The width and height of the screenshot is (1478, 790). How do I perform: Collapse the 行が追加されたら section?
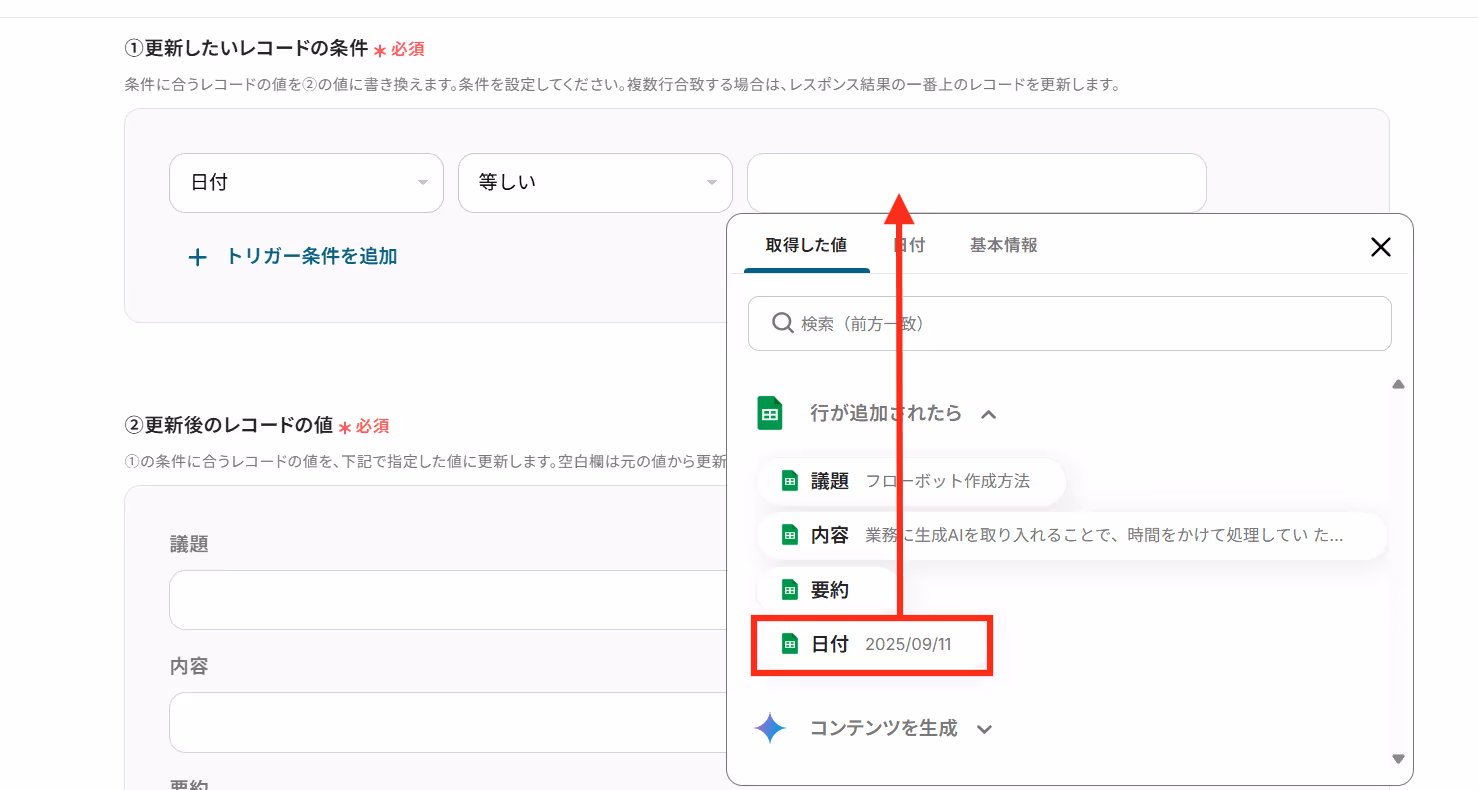coord(989,414)
